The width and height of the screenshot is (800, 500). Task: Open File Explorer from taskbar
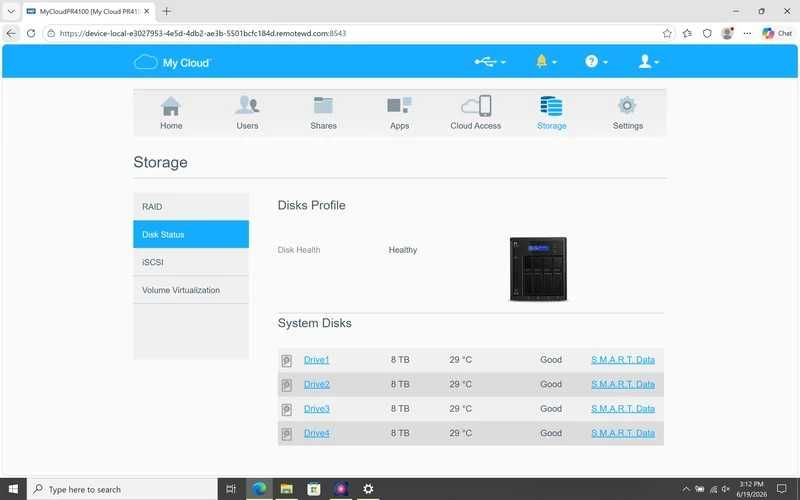[286, 489]
